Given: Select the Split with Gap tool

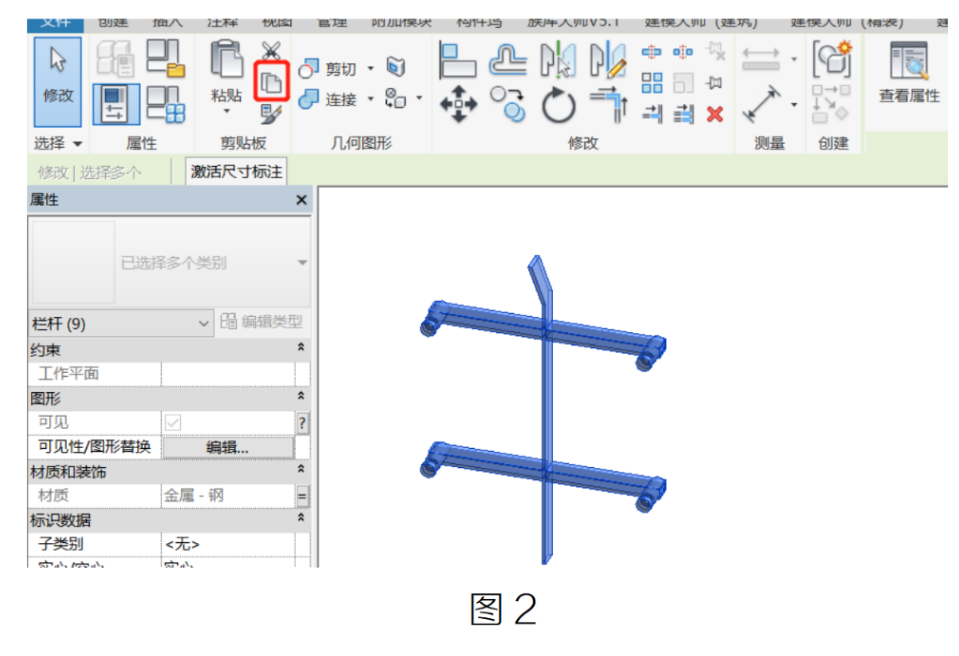Looking at the screenshot, I should coord(683,52).
